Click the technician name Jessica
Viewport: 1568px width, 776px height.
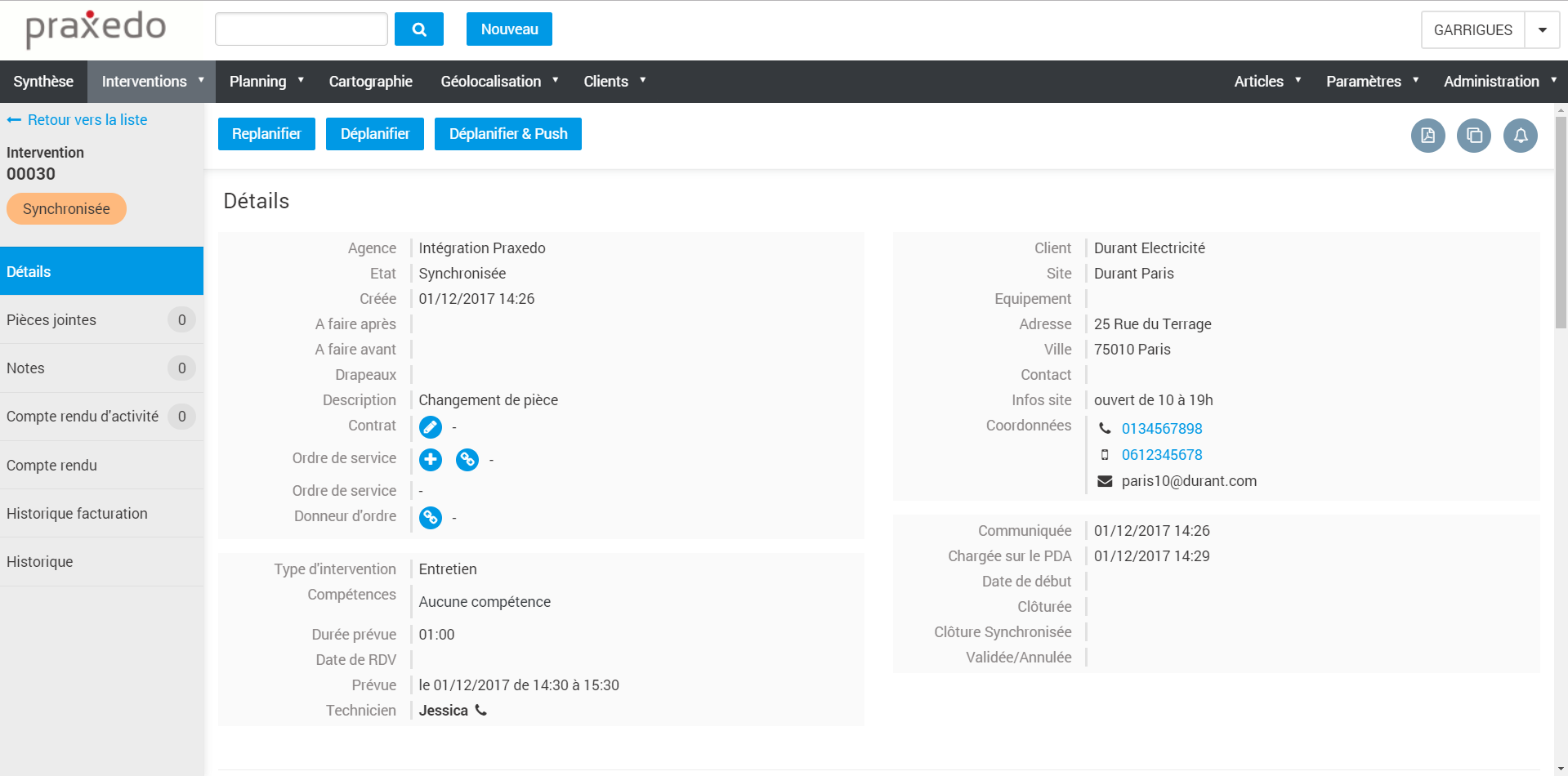click(x=444, y=711)
